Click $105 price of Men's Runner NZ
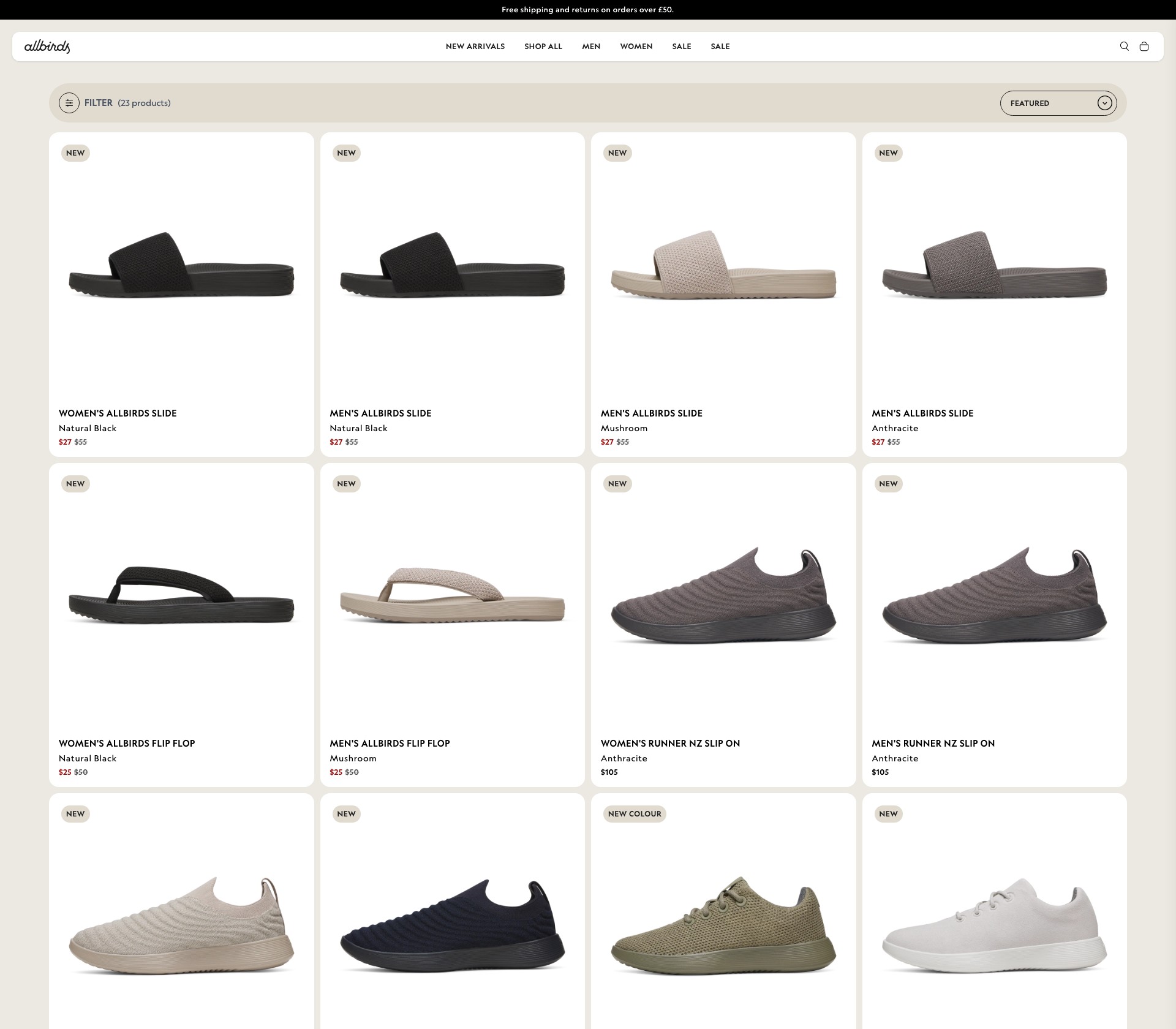 click(880, 772)
